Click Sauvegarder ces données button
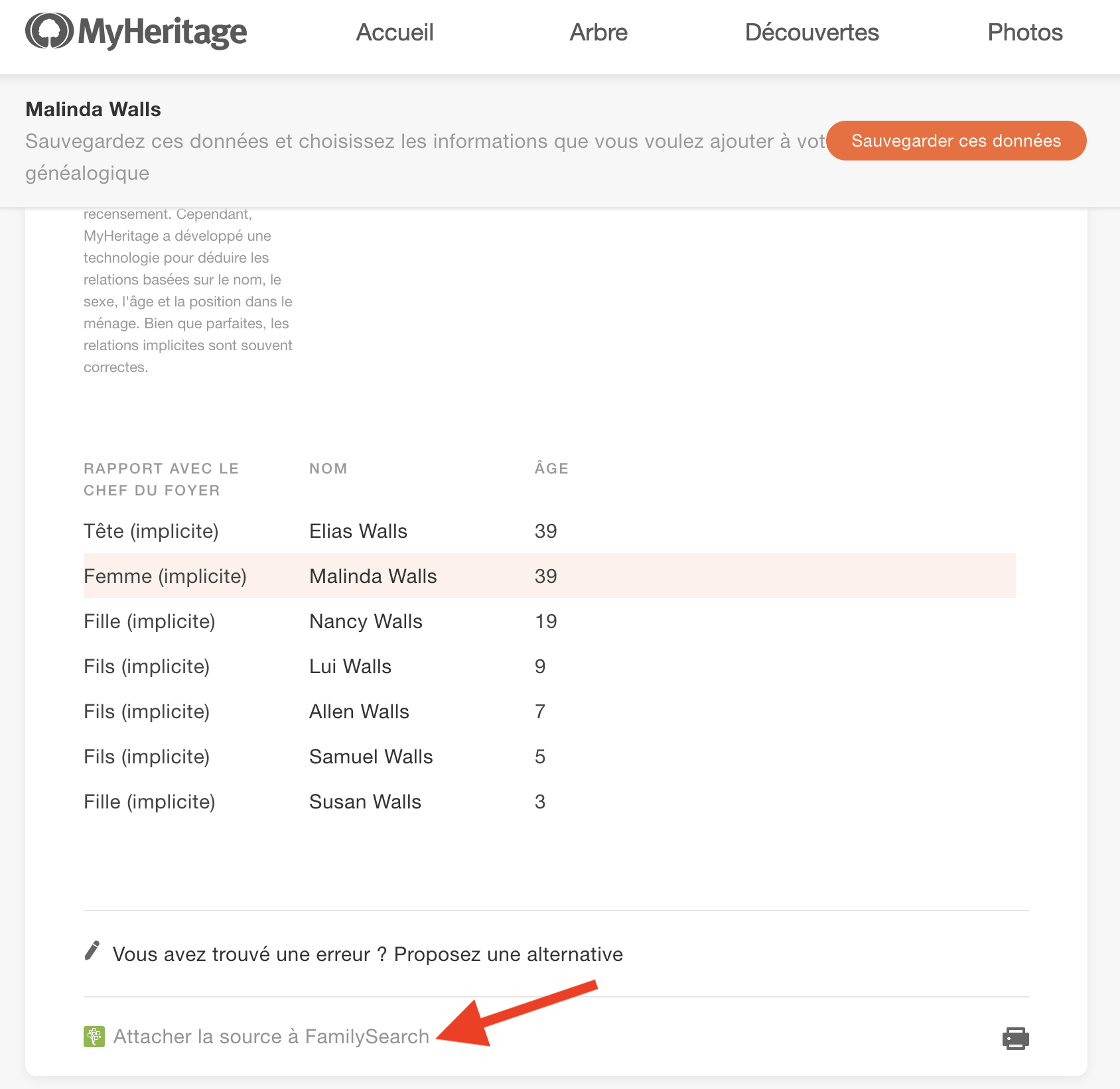Image resolution: width=1120 pixels, height=1089 pixels. (956, 141)
